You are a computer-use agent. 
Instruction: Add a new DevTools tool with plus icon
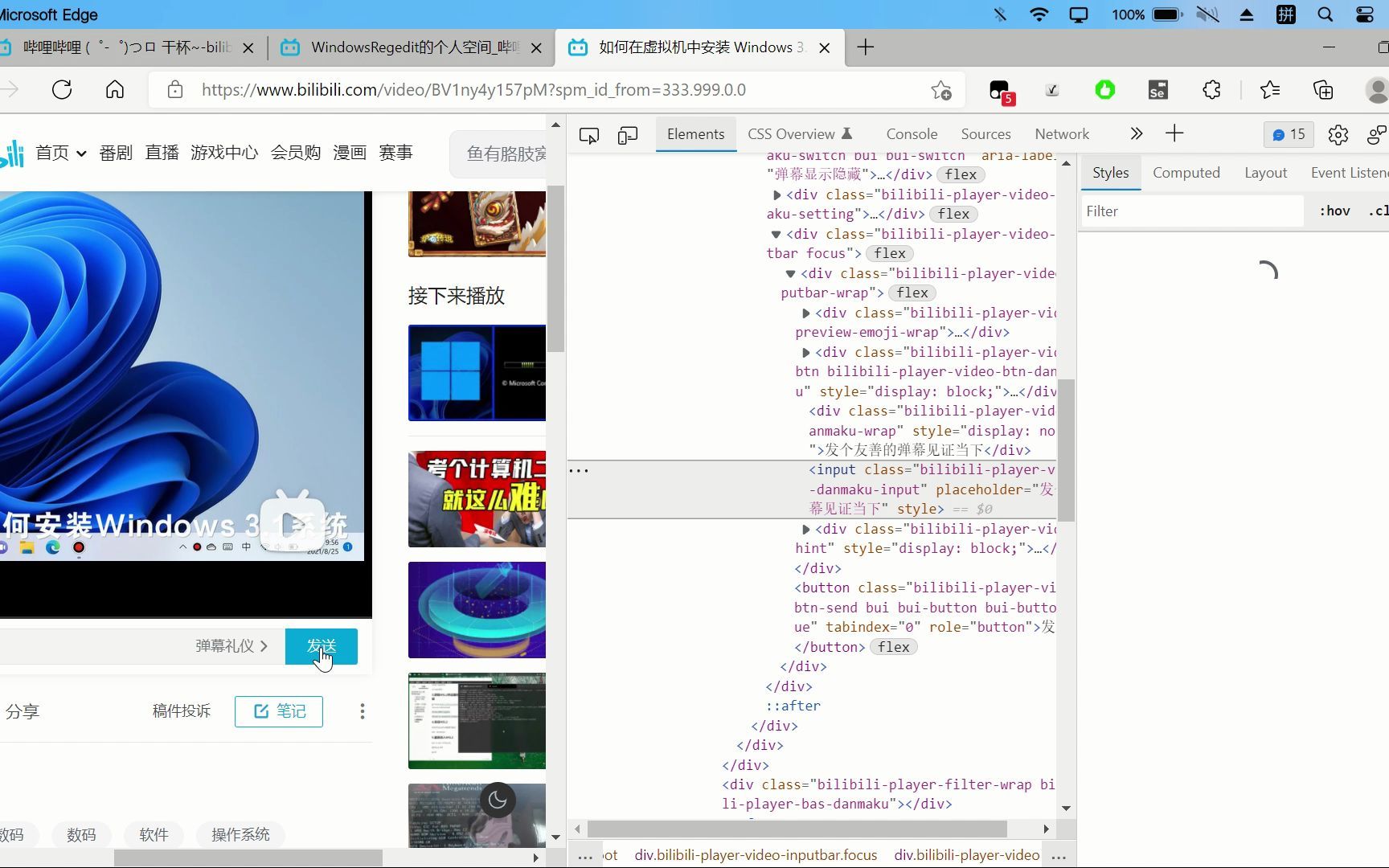tap(1174, 133)
